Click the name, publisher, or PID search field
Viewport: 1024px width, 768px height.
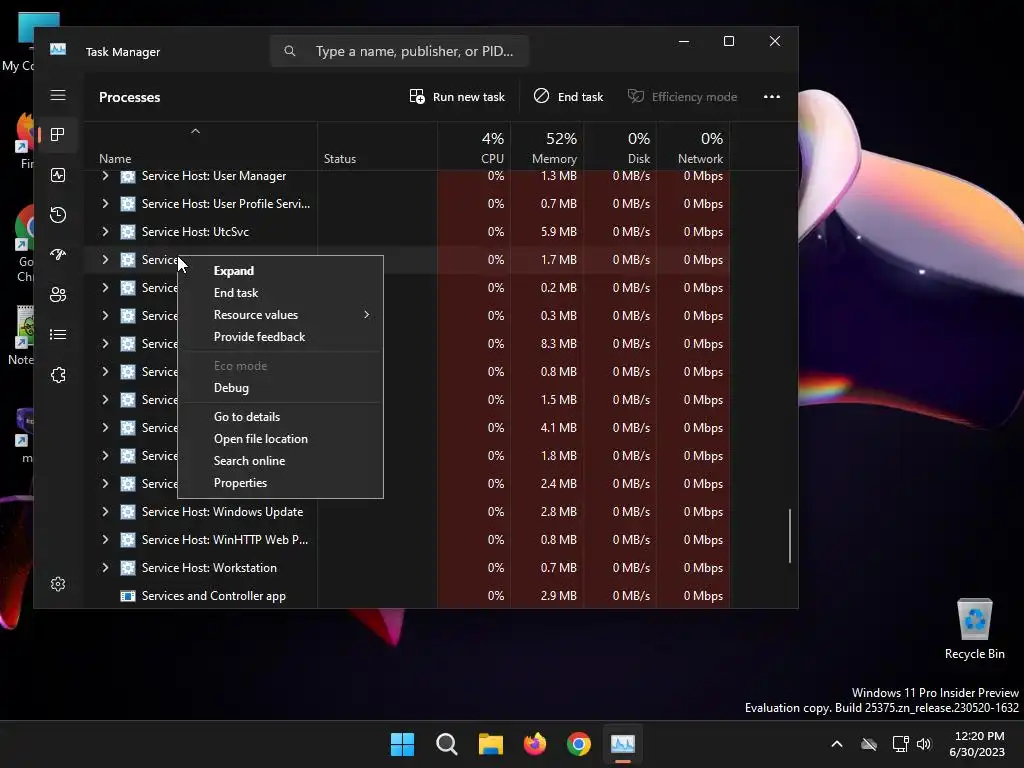(x=399, y=51)
